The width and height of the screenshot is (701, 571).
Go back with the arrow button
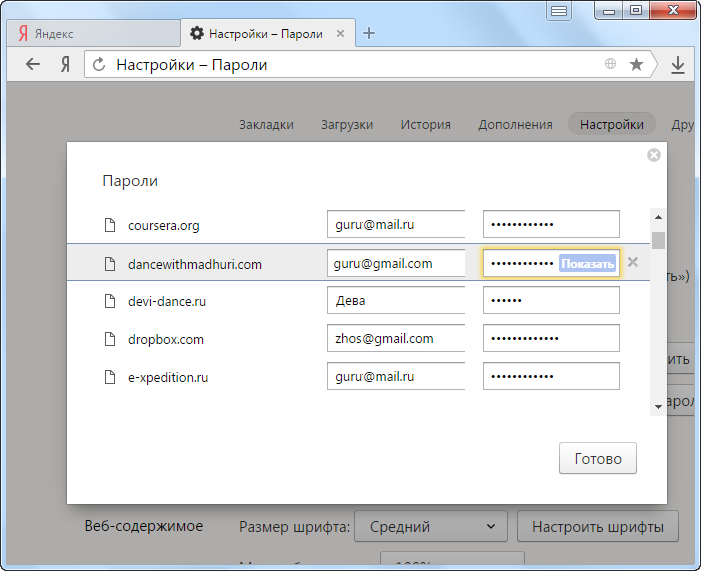(33, 64)
